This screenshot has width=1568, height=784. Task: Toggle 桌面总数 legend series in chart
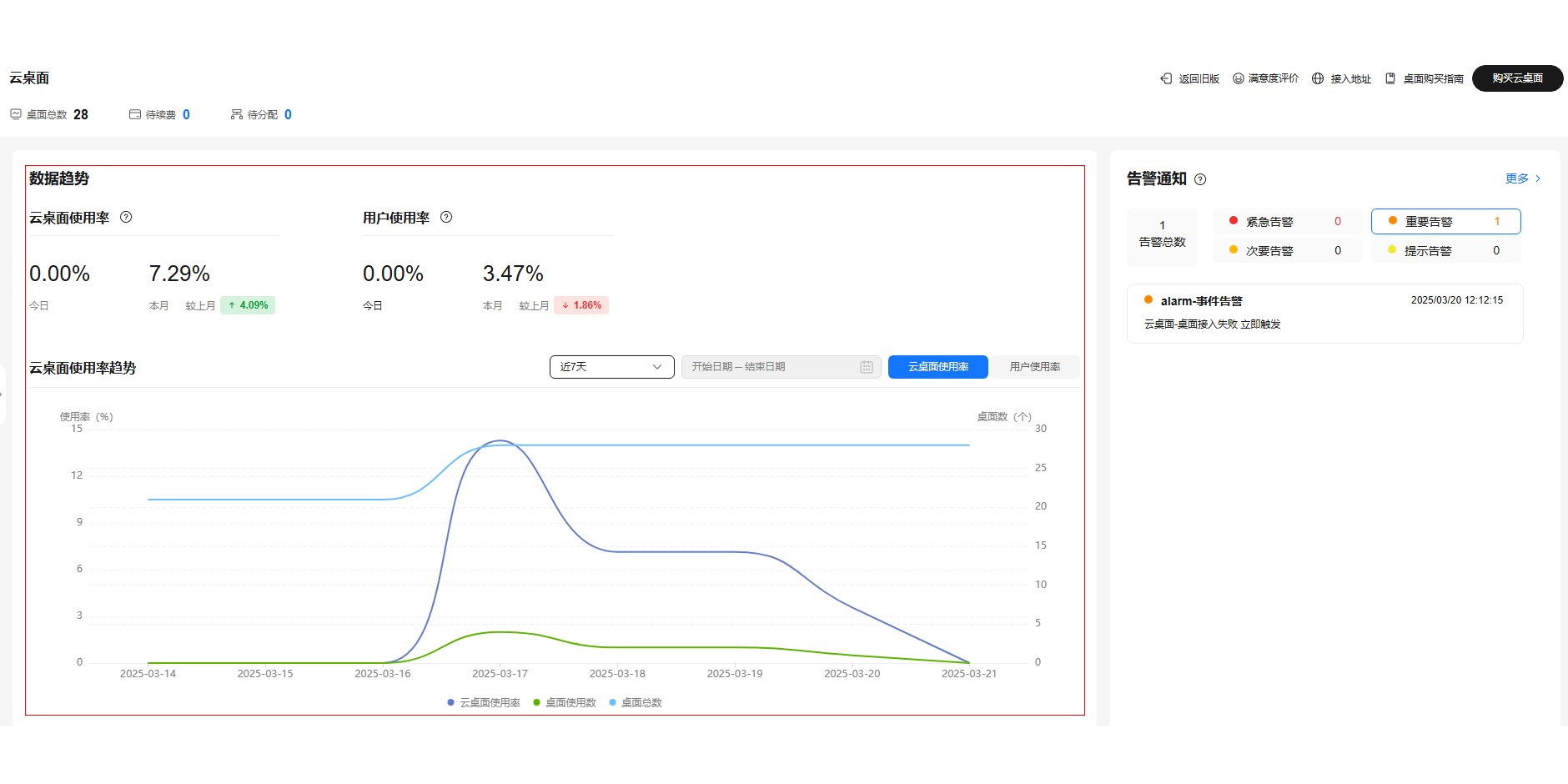coord(636,703)
